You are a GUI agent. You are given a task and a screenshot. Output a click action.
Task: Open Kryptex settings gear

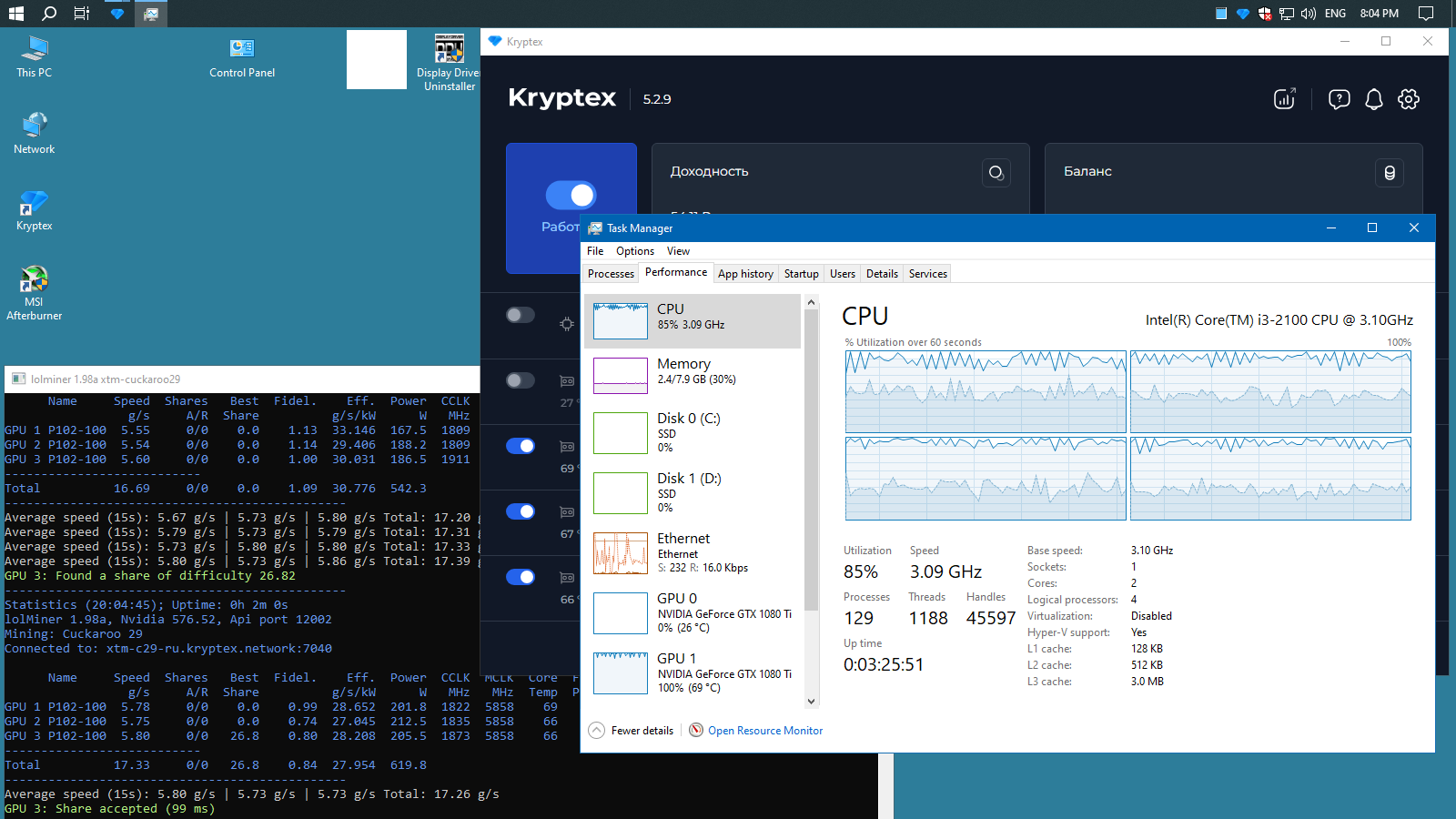[x=1408, y=99]
